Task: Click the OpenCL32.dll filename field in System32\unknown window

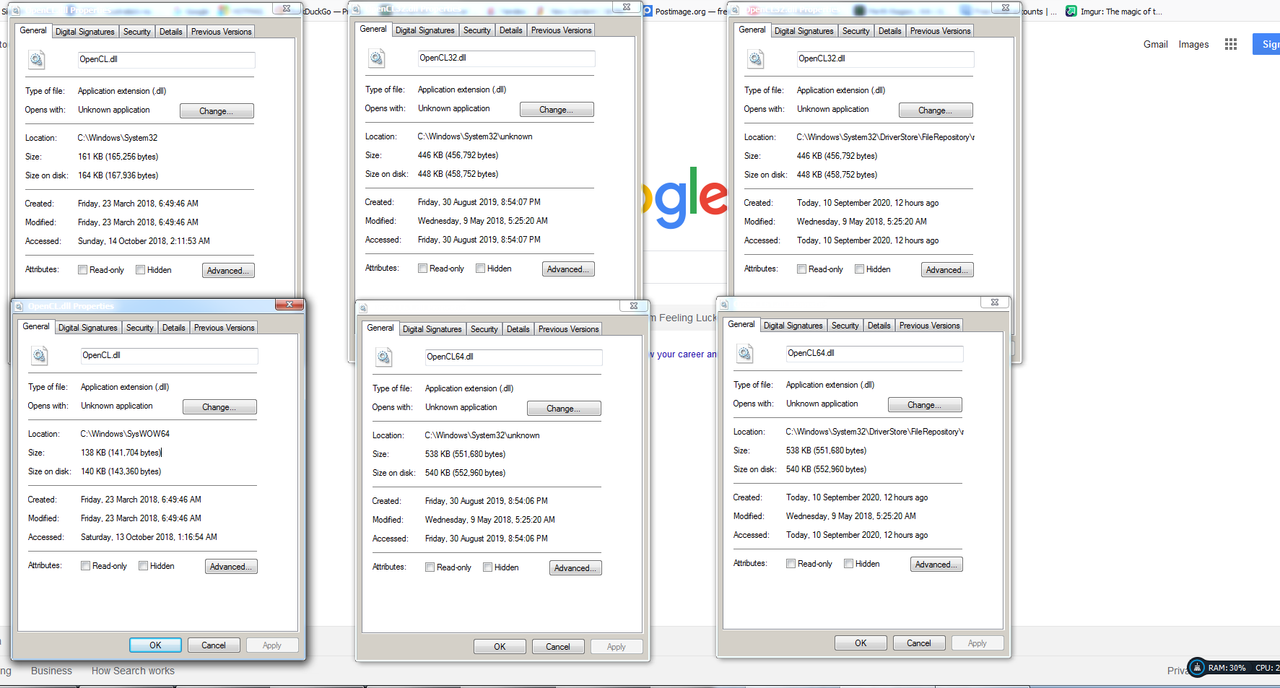Action: pyautogui.click(x=506, y=59)
